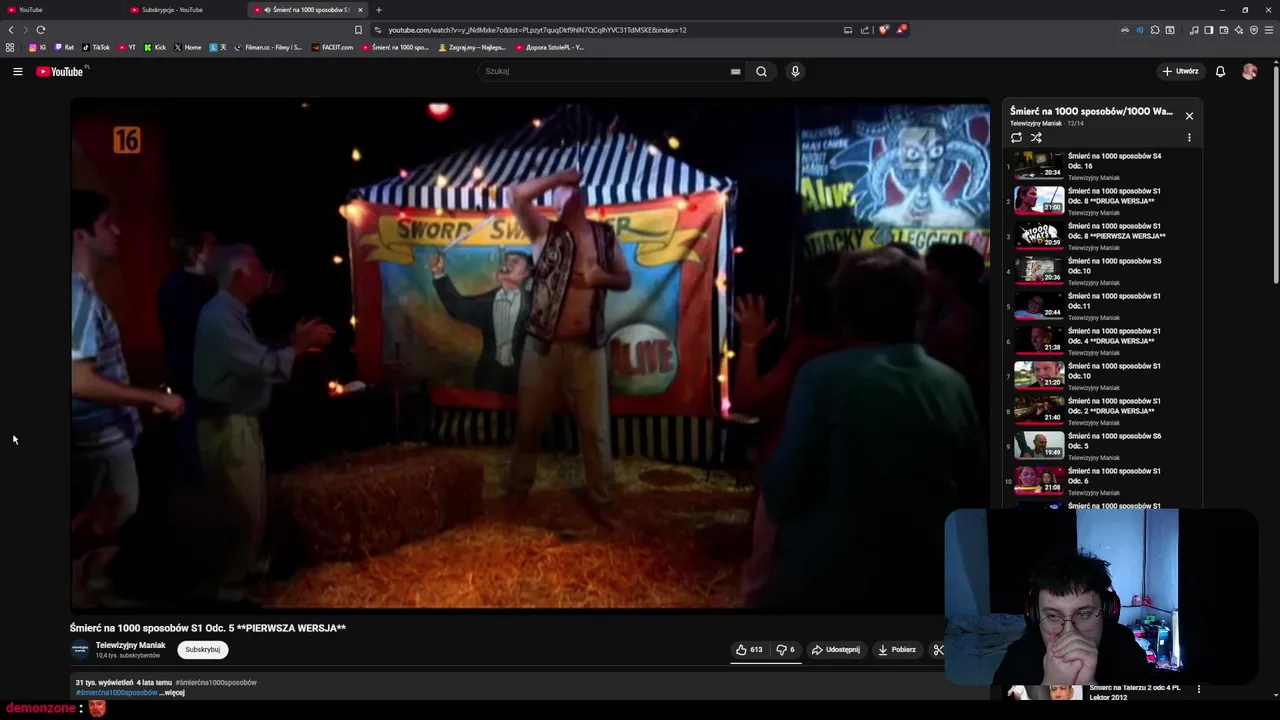The image size is (1280, 720).
Task: Play playlist item S1 Odc. 8 PIERWSZA WERSJA
Action: click(1103, 235)
